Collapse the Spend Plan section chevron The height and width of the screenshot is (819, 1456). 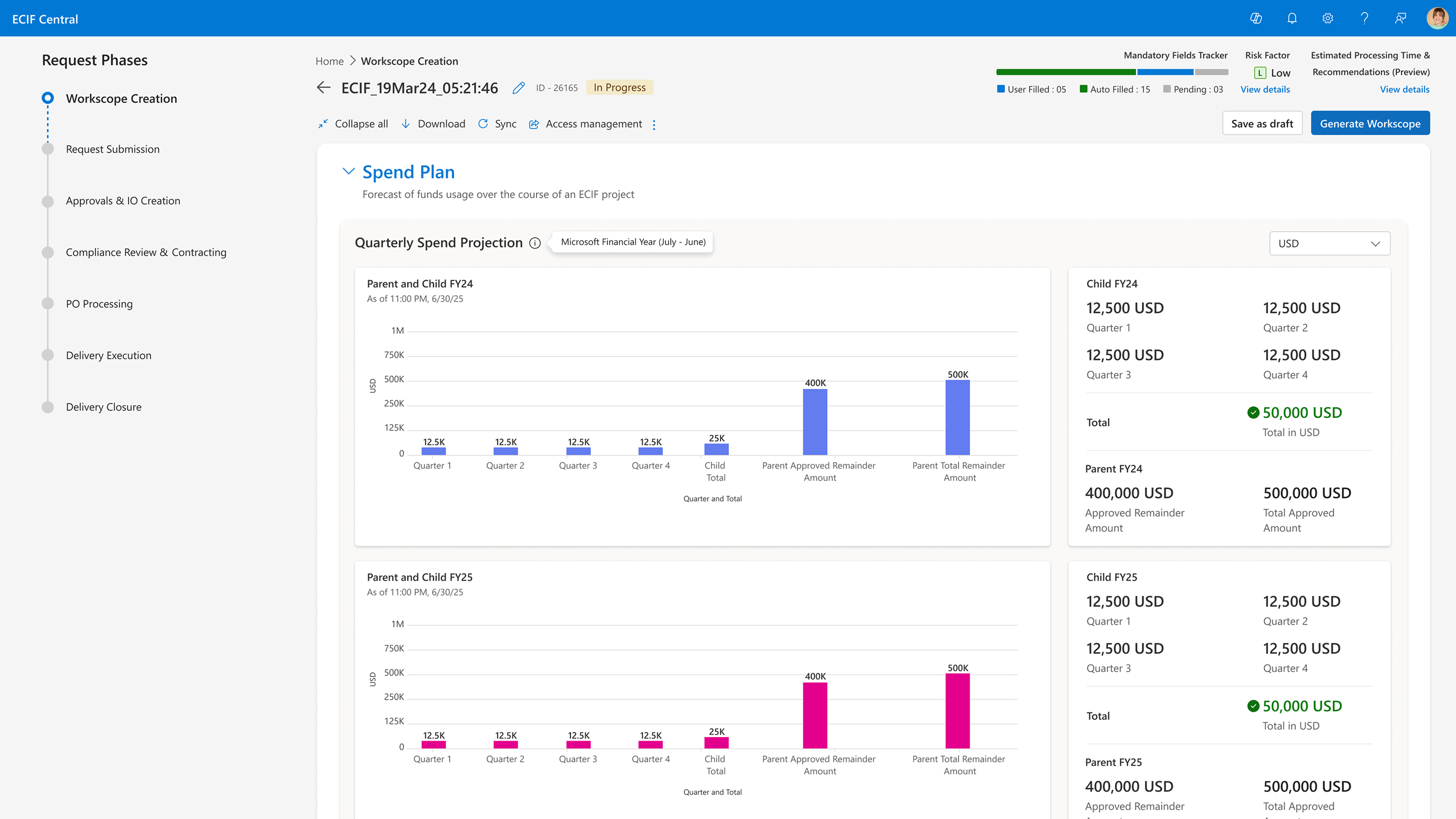click(349, 171)
